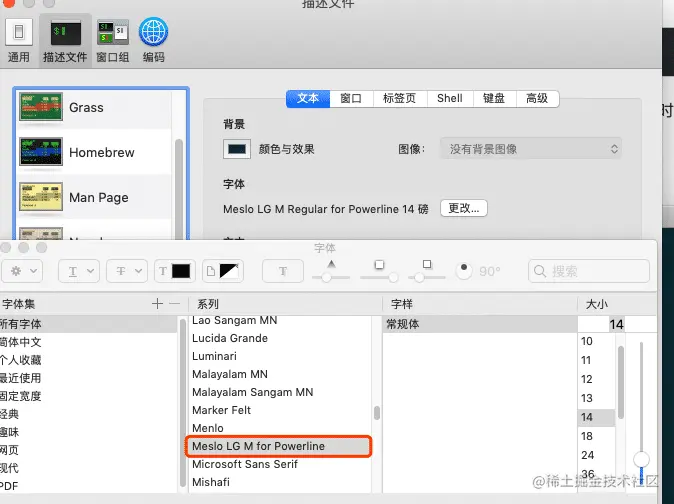Viewport: 674px width, 504px height.
Task: Choose Lucida Grande font family
Action: [279, 338]
